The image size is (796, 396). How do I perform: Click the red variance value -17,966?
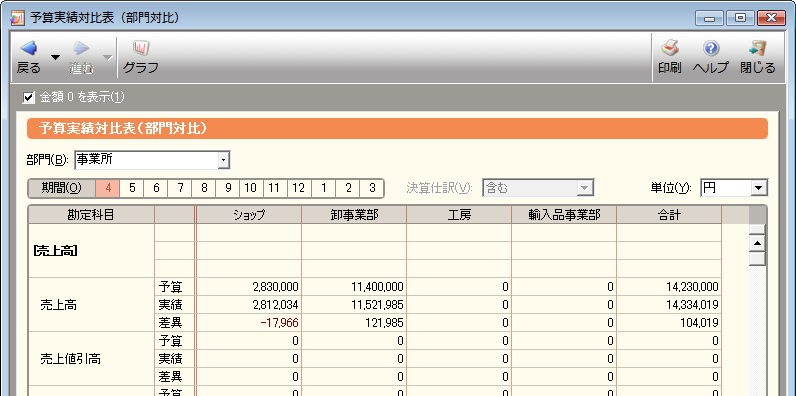pos(280,323)
